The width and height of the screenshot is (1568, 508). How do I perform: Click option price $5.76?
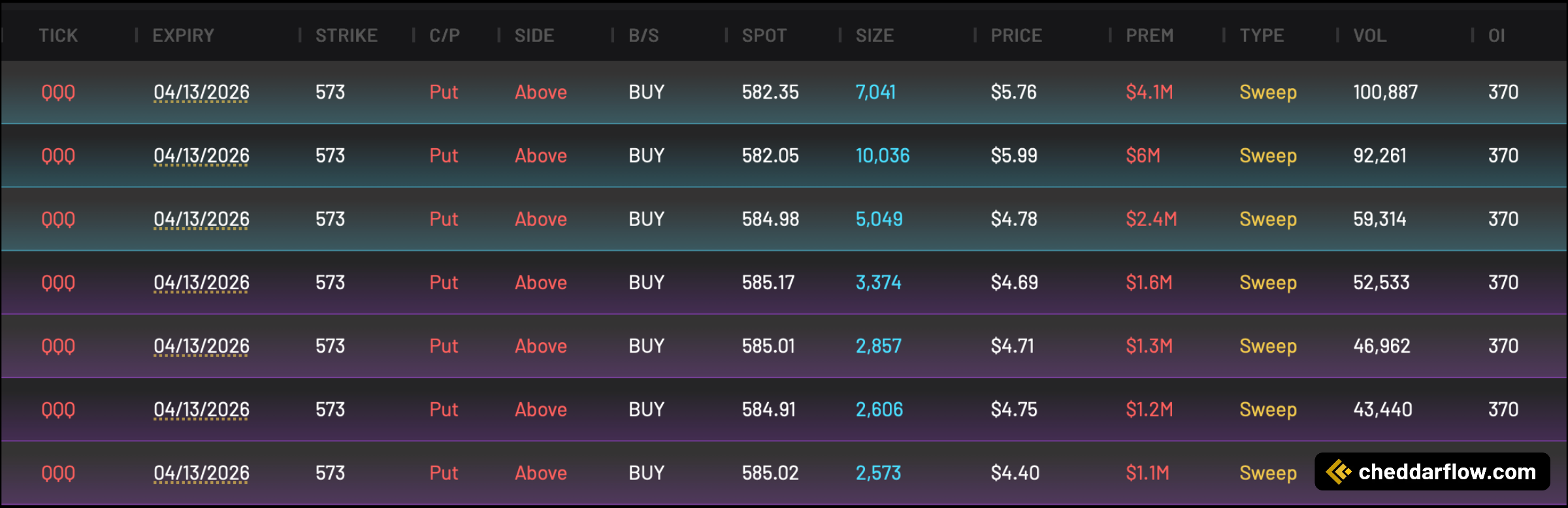[1014, 92]
